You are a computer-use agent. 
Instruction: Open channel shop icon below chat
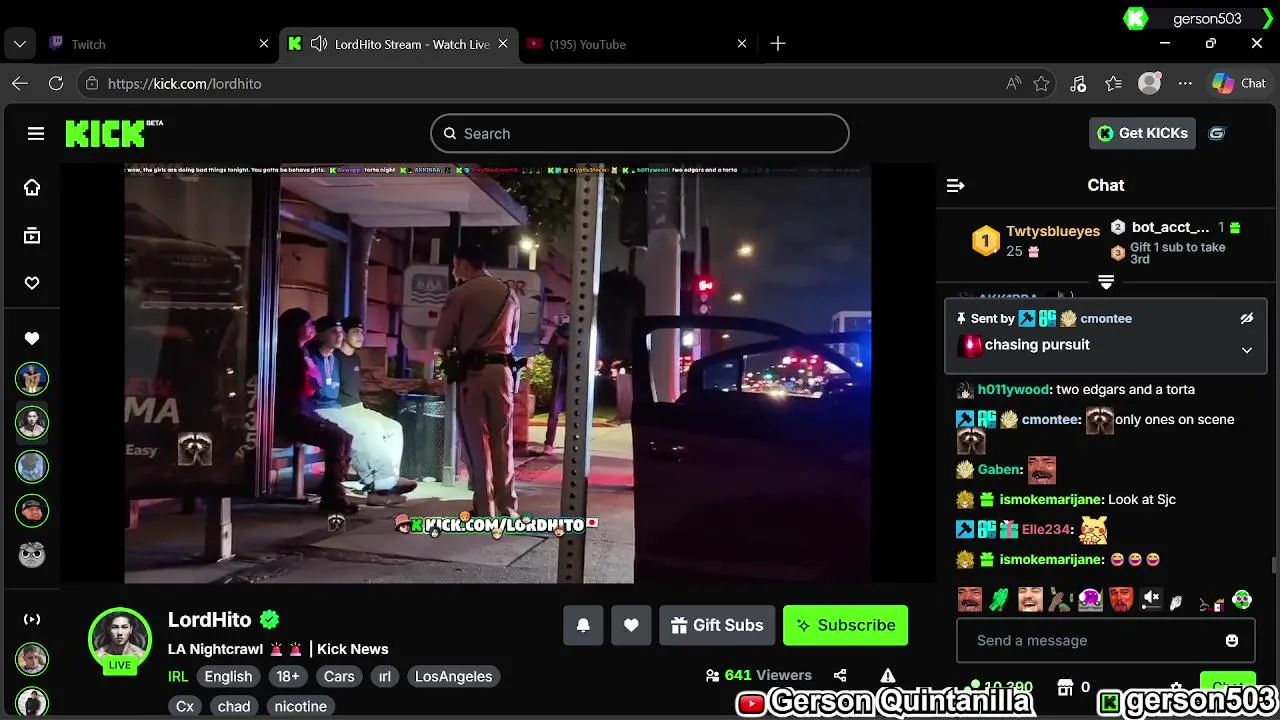[x=1065, y=687]
